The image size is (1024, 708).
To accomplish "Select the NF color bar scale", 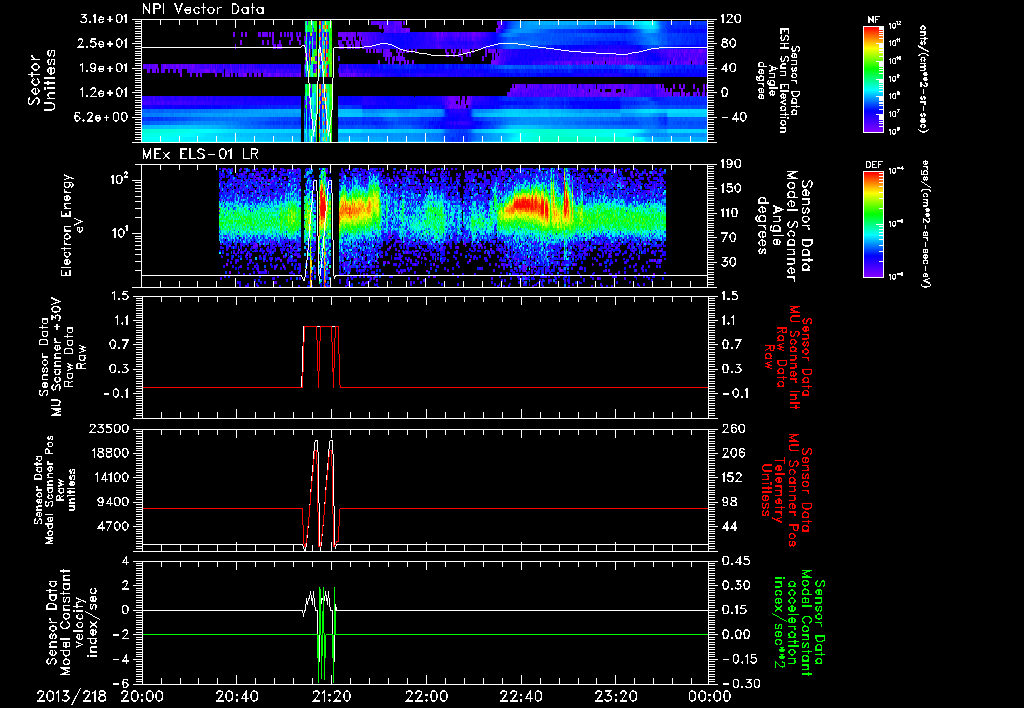I will coord(874,78).
